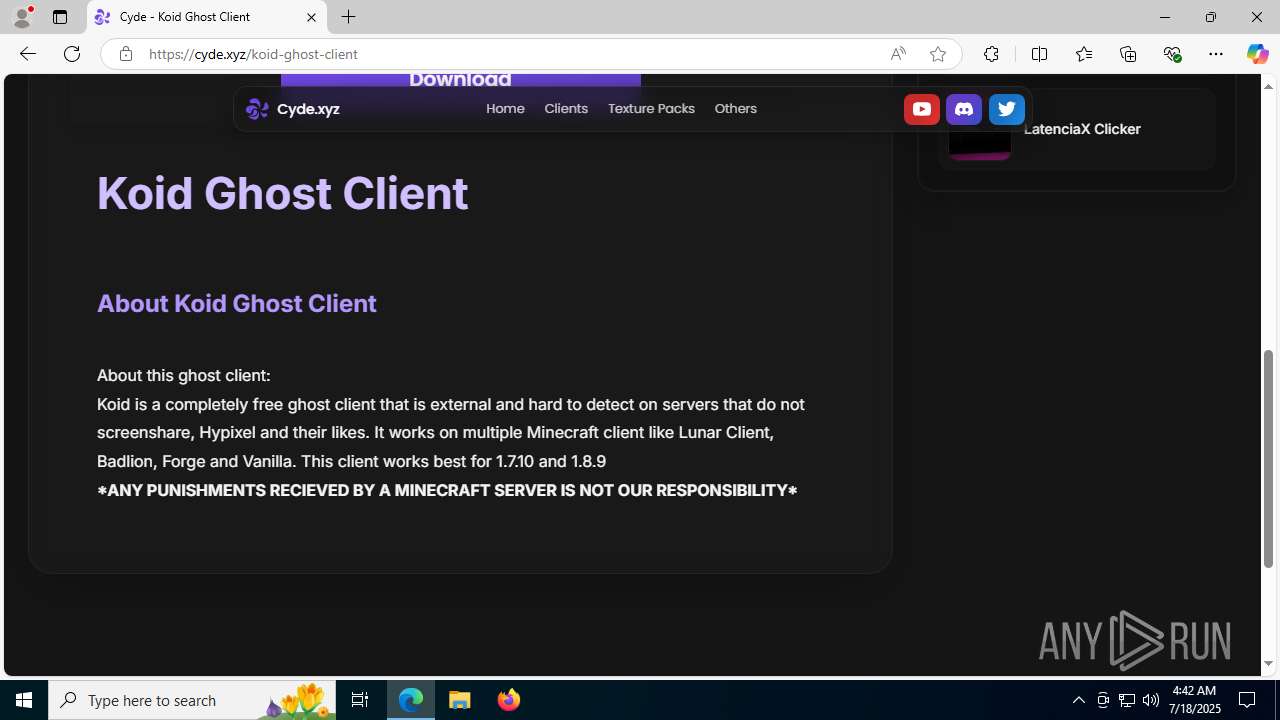View site information lock icon
Screen dimensions: 1280x720
pyautogui.click(x=125, y=54)
